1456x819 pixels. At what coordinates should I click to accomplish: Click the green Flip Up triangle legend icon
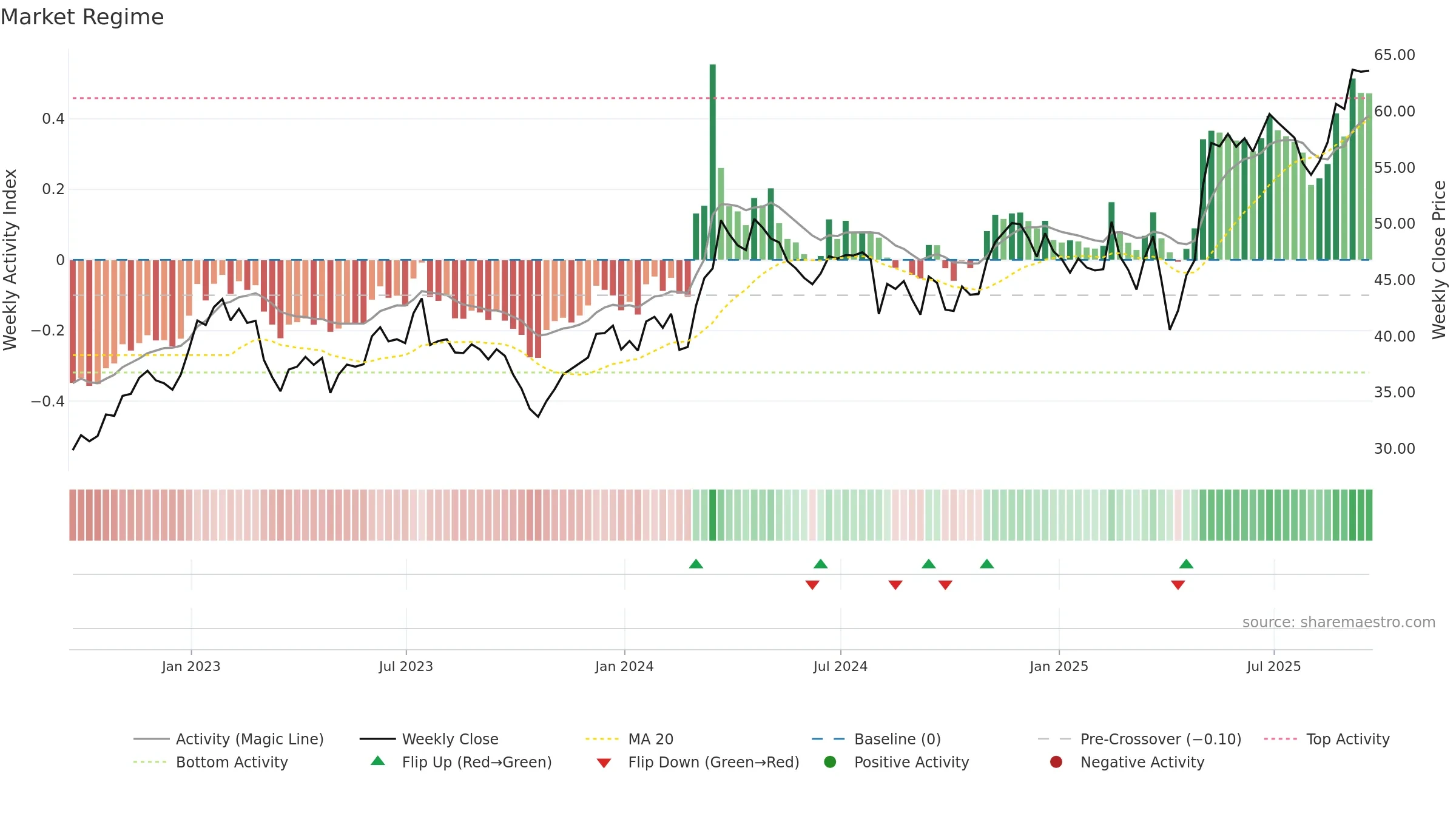pyautogui.click(x=378, y=761)
